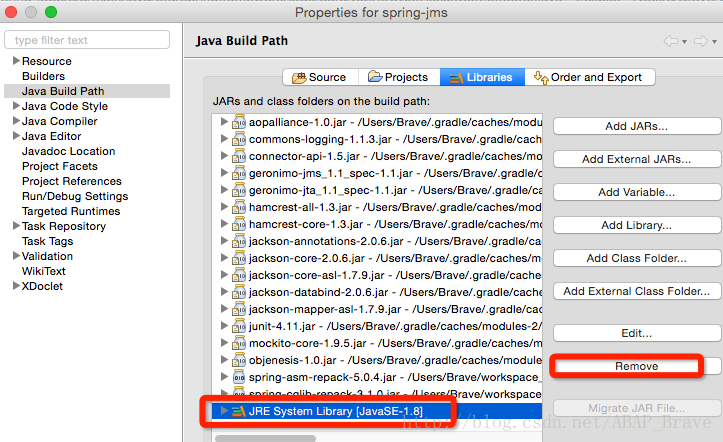Viewport: 723px width, 442px height.
Task: Click Add External Class Folder... button
Action: 636,291
